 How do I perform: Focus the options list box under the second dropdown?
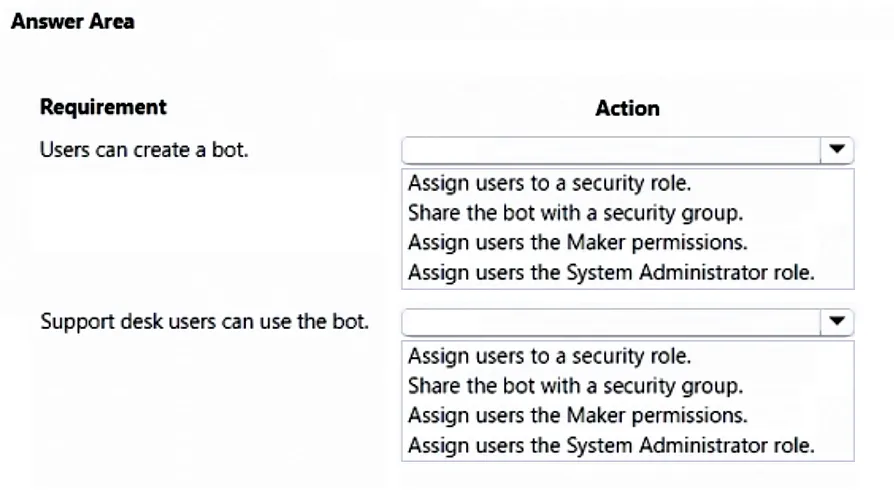coord(628,401)
